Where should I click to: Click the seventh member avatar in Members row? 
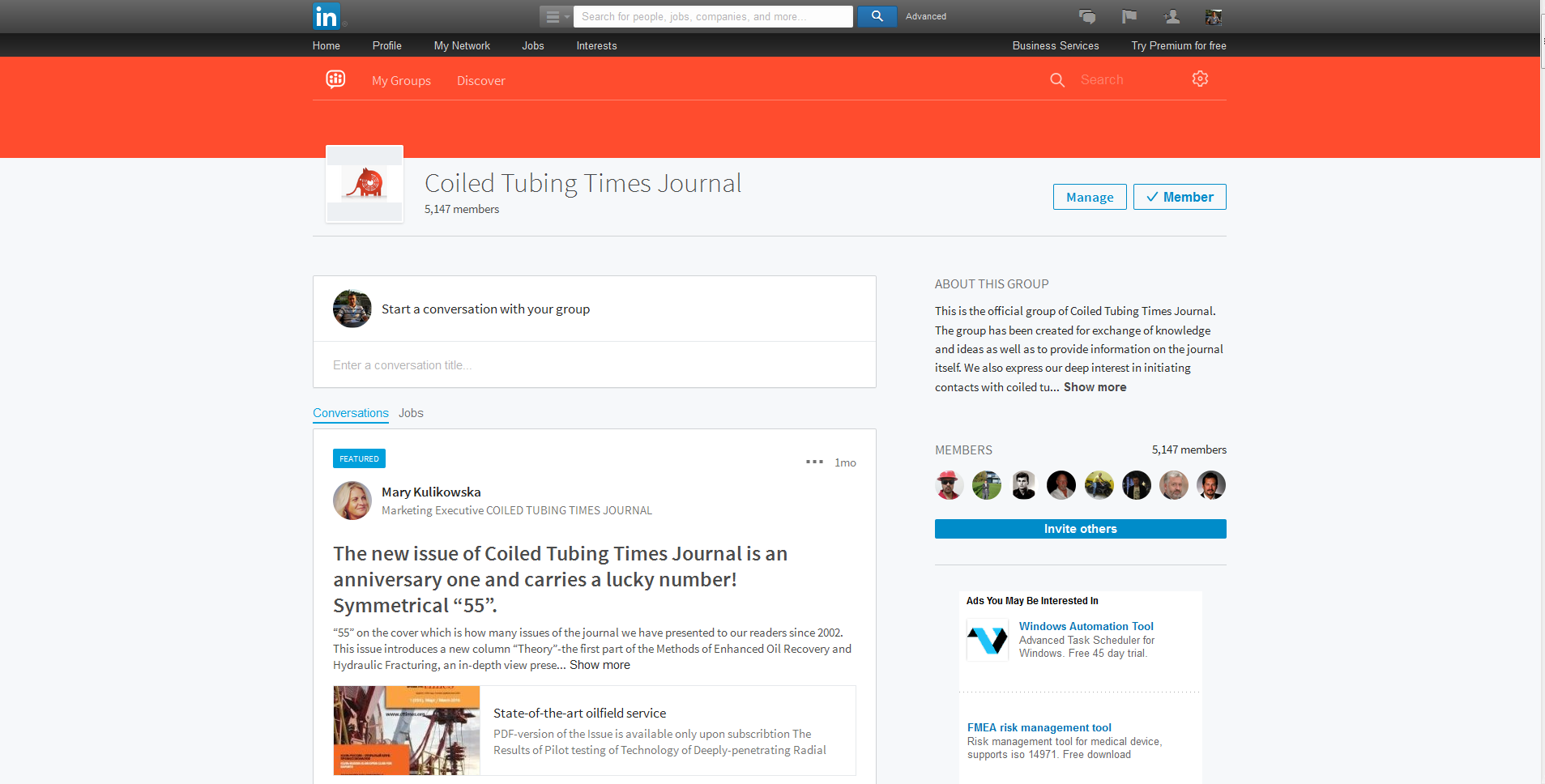pos(1174,485)
